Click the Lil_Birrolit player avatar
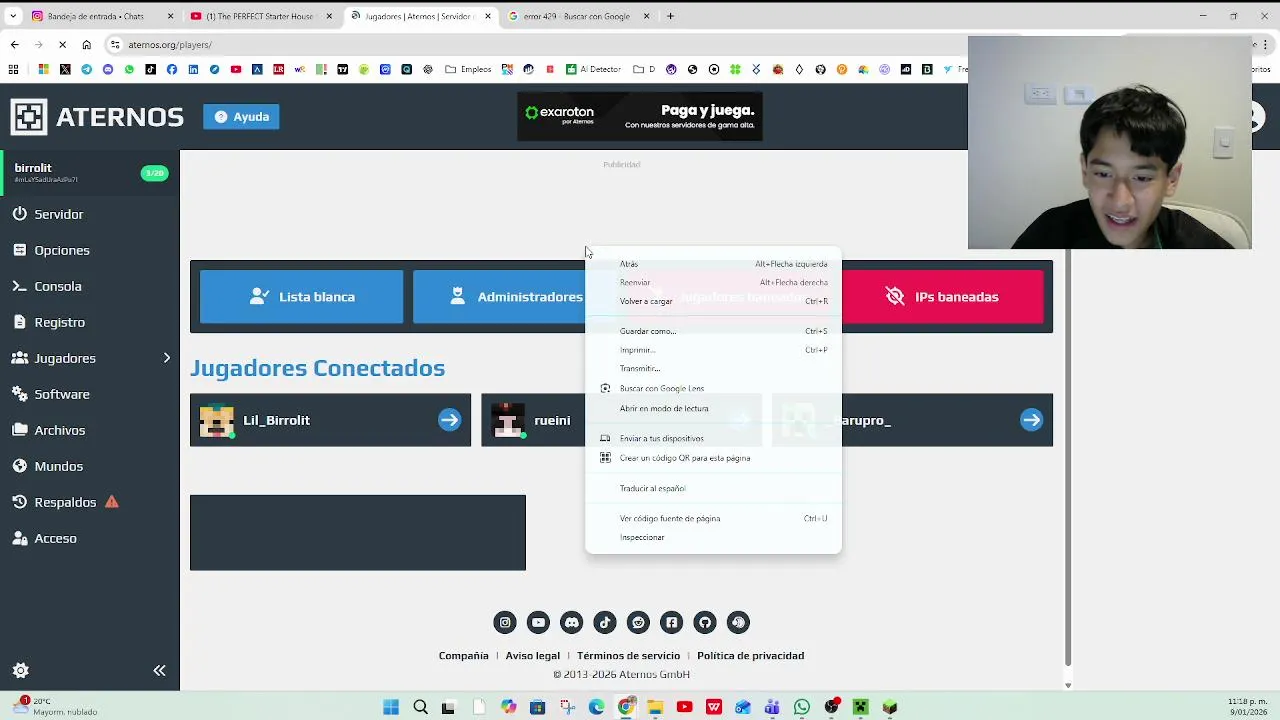 [216, 420]
